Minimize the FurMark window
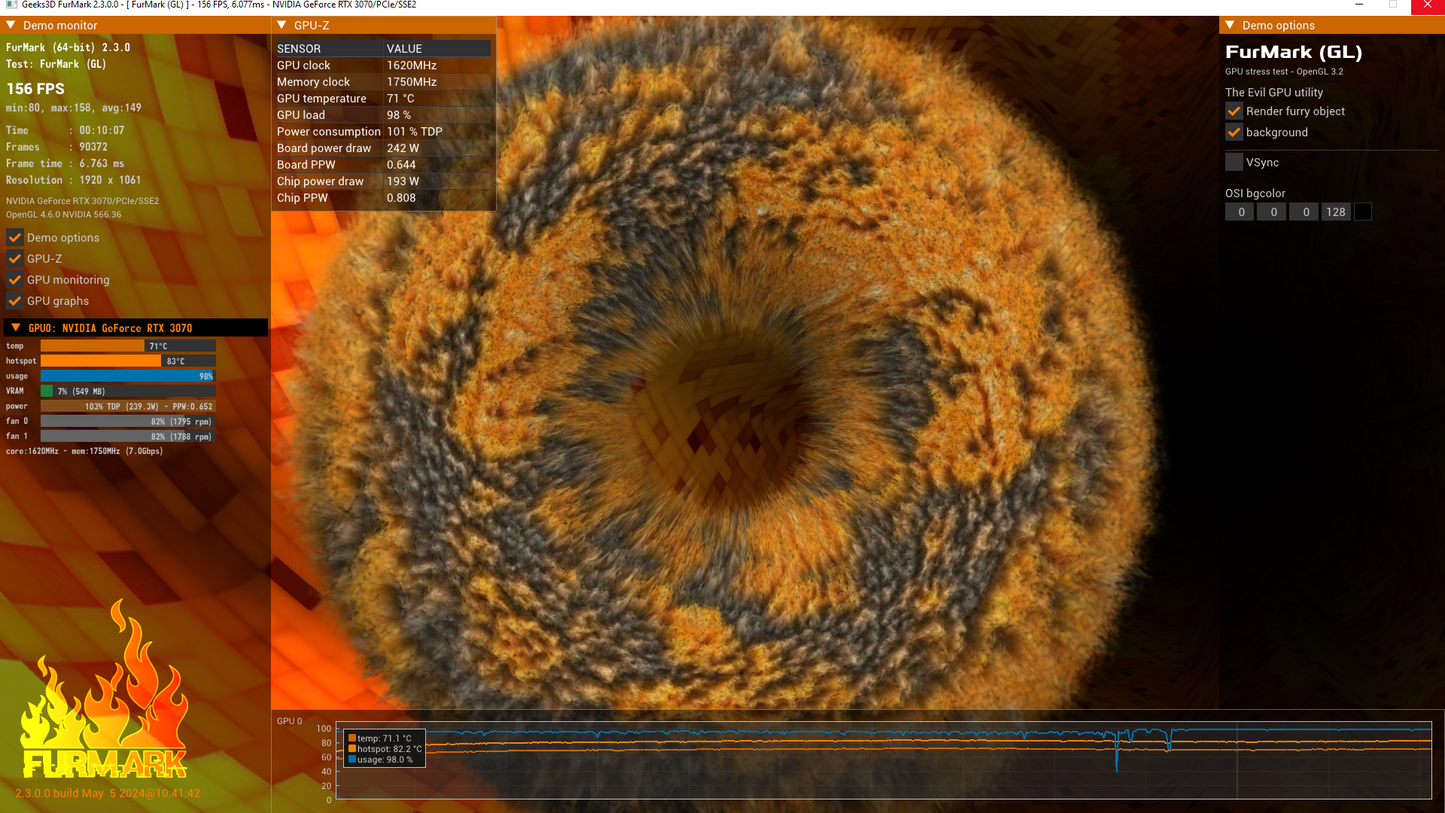Image resolution: width=1445 pixels, height=813 pixels. click(1359, 5)
